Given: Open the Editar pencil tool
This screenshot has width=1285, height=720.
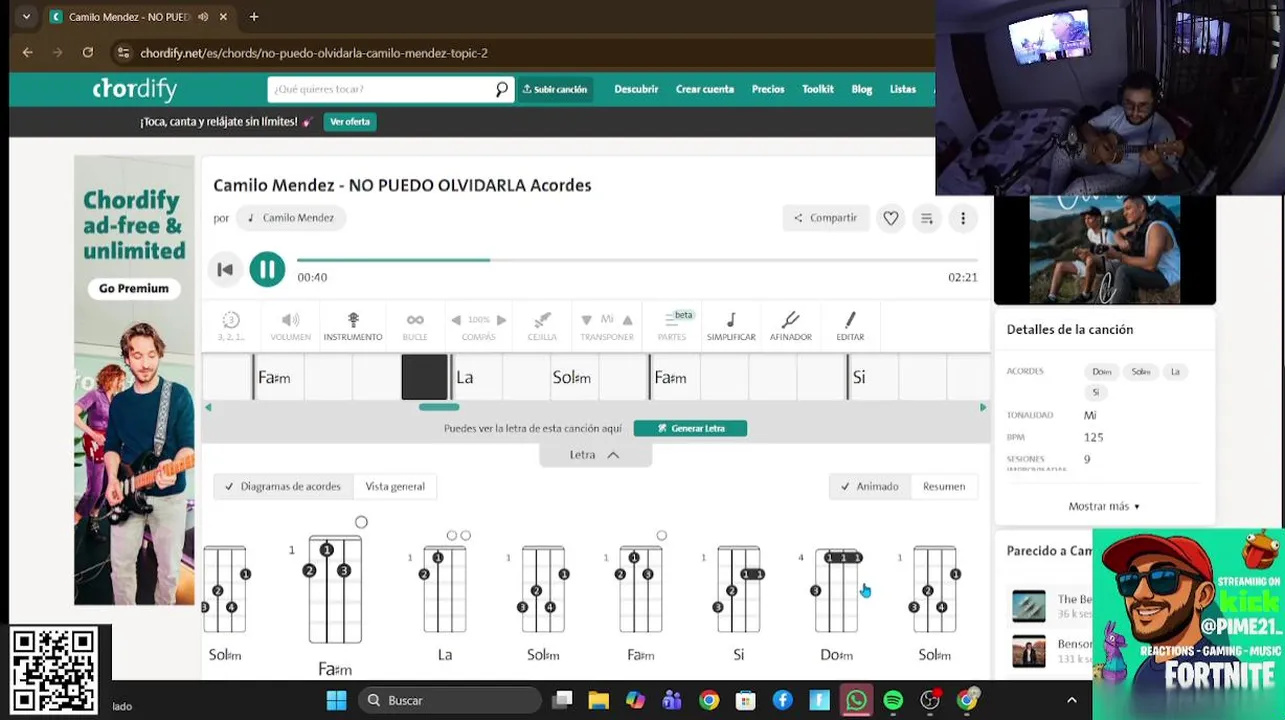Looking at the screenshot, I should (850, 326).
